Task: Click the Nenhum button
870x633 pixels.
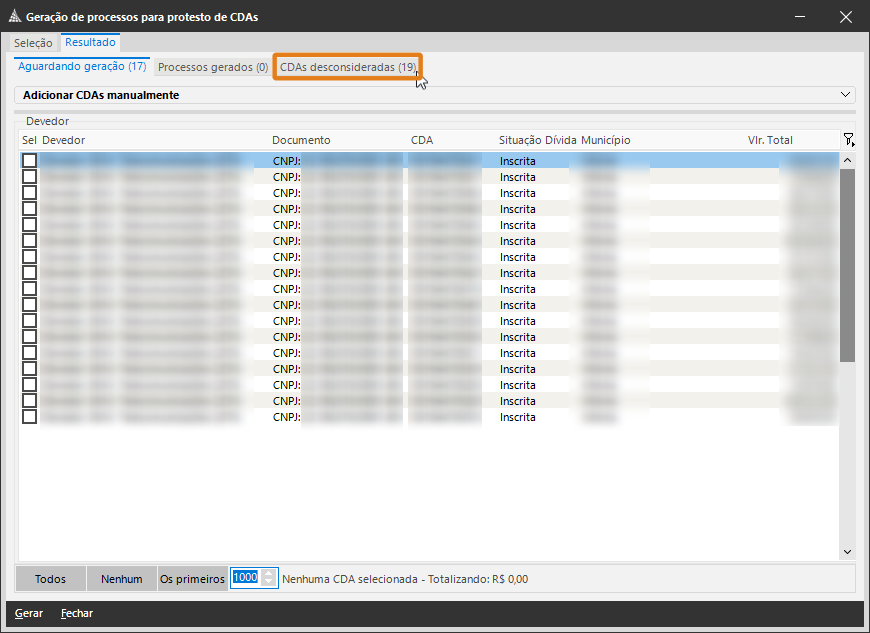Action: point(121,578)
